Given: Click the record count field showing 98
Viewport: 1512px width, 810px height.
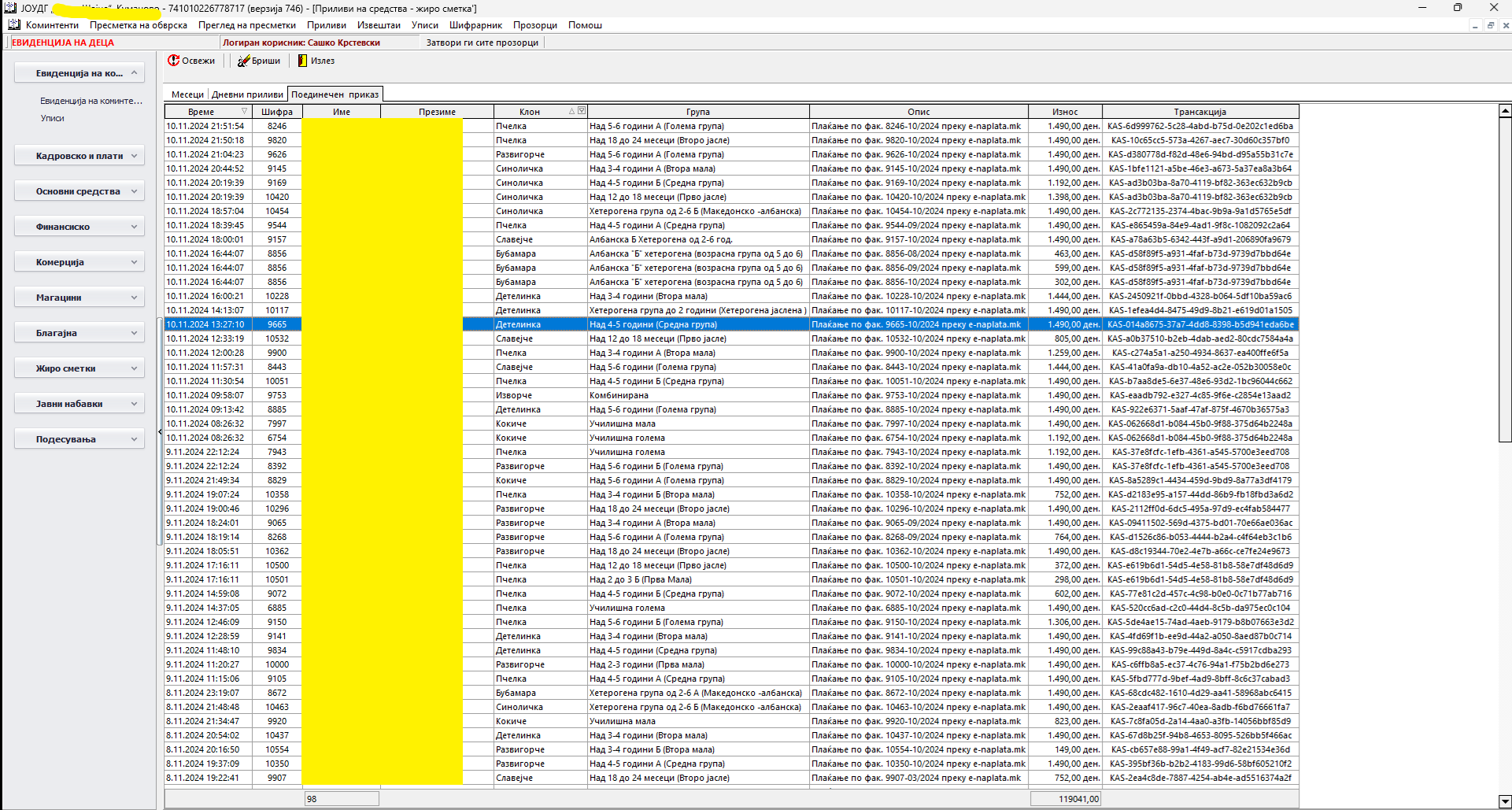Looking at the screenshot, I should pos(342,798).
